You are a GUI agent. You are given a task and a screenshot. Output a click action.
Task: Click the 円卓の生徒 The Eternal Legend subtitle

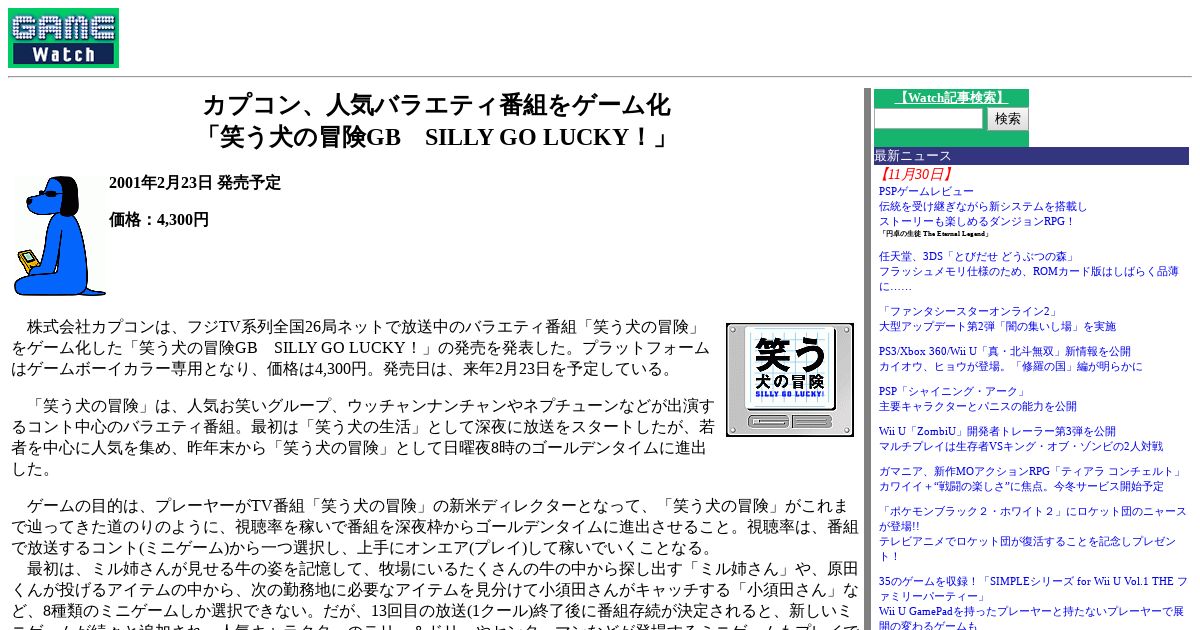tap(935, 234)
